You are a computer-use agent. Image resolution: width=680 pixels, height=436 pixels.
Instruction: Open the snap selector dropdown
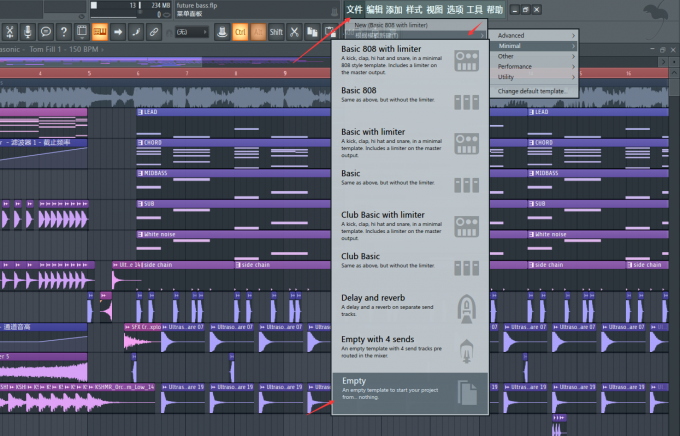192,32
